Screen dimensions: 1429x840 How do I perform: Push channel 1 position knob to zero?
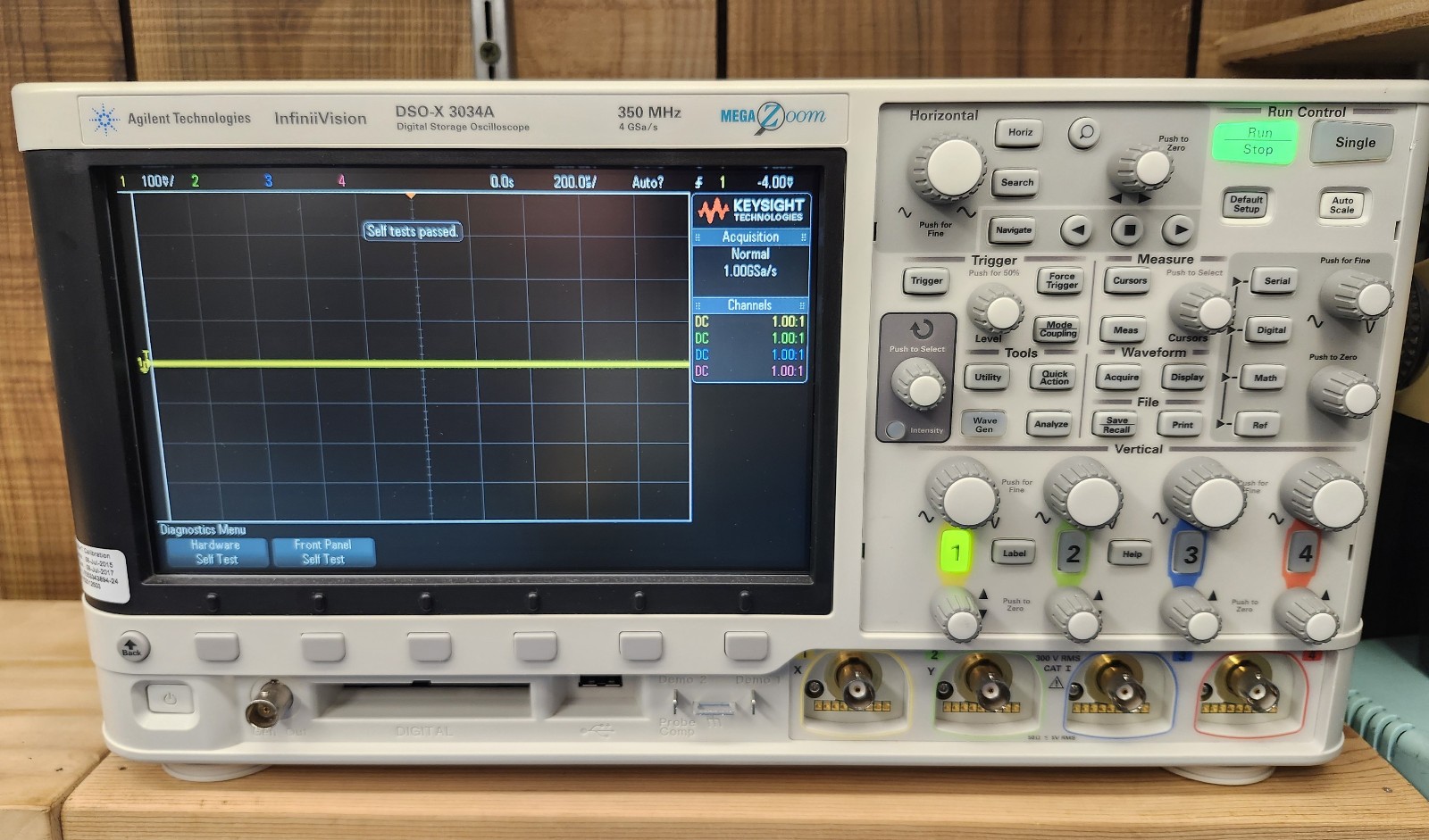point(959,618)
